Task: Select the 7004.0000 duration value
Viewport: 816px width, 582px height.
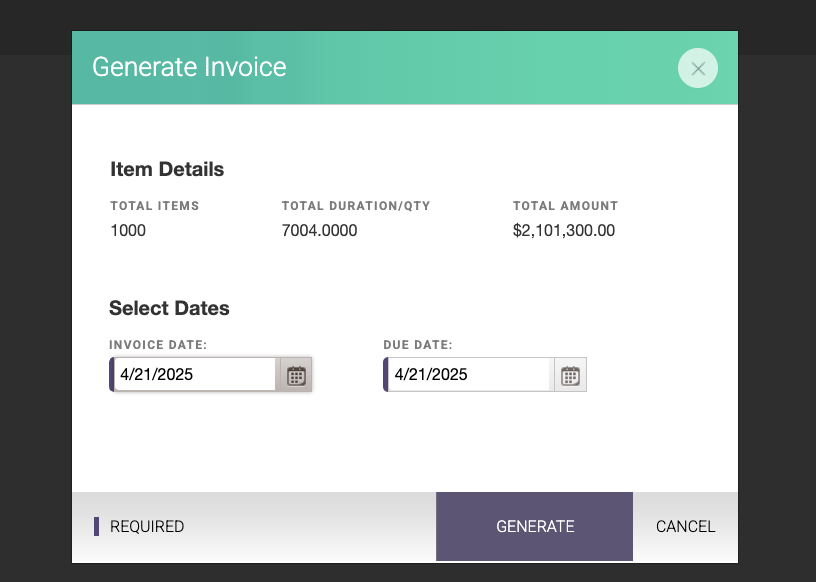Action: pyautogui.click(x=320, y=230)
